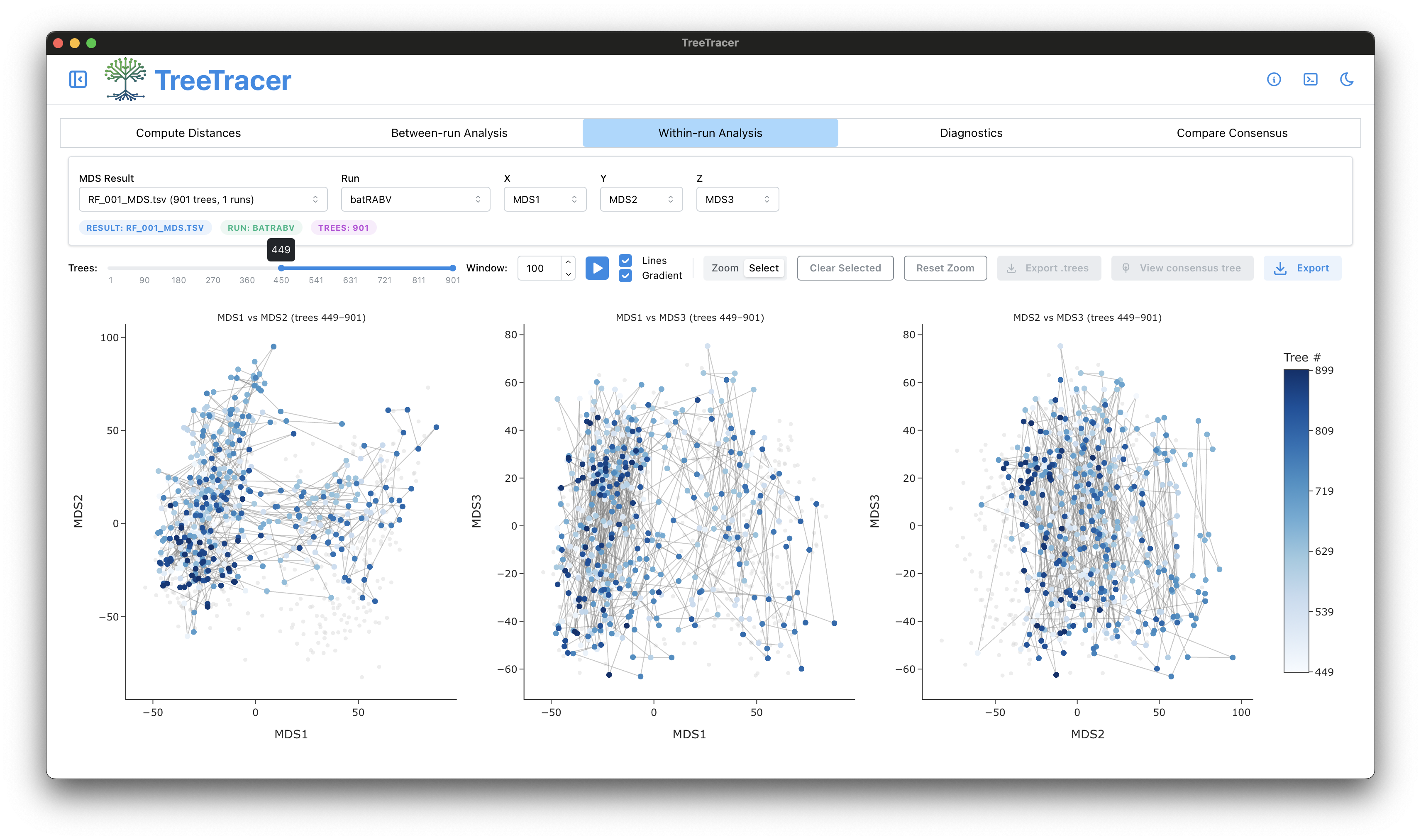1421x840 pixels.
Task: Click the Clear Selected button
Action: (845, 268)
